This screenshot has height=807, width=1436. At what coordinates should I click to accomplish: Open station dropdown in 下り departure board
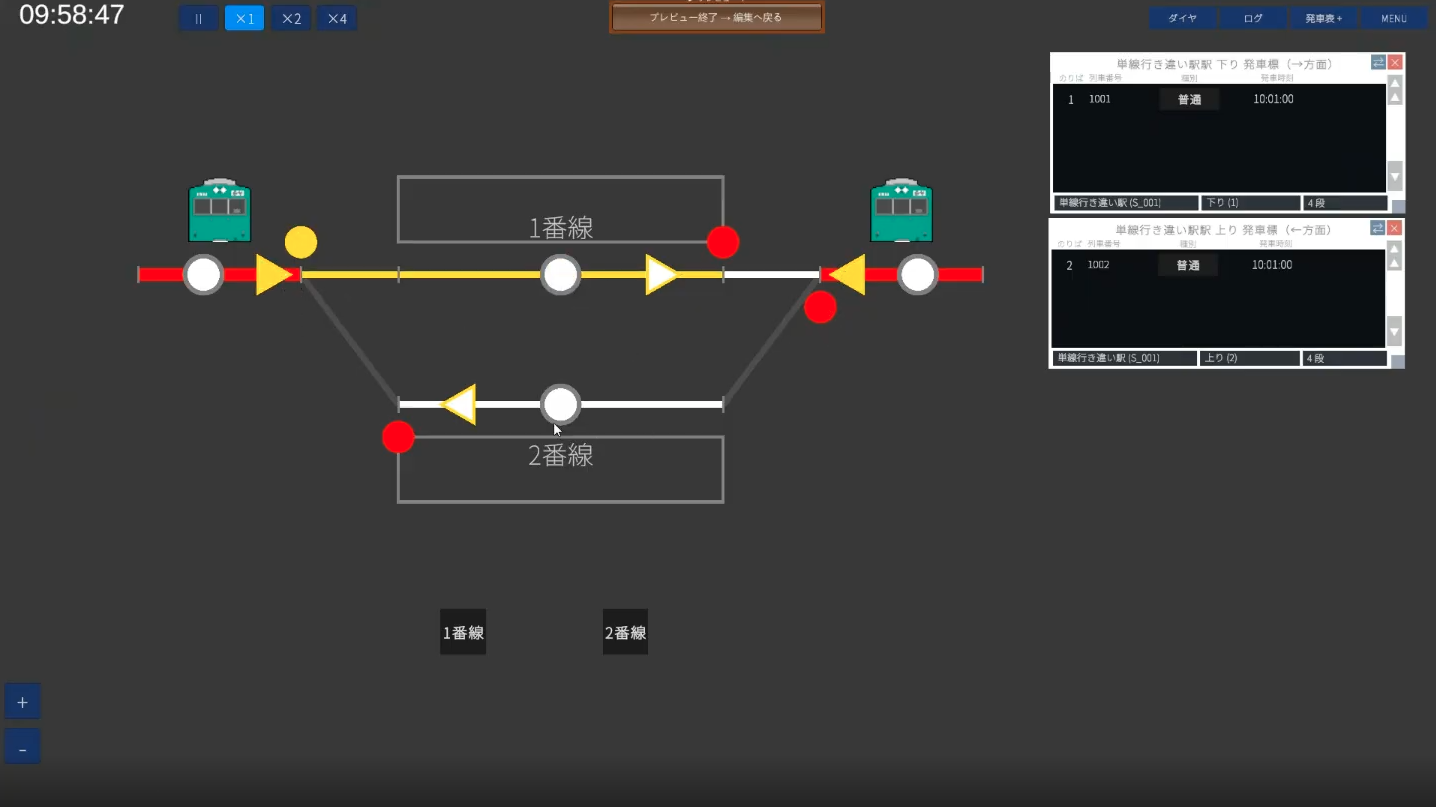coord(1126,203)
